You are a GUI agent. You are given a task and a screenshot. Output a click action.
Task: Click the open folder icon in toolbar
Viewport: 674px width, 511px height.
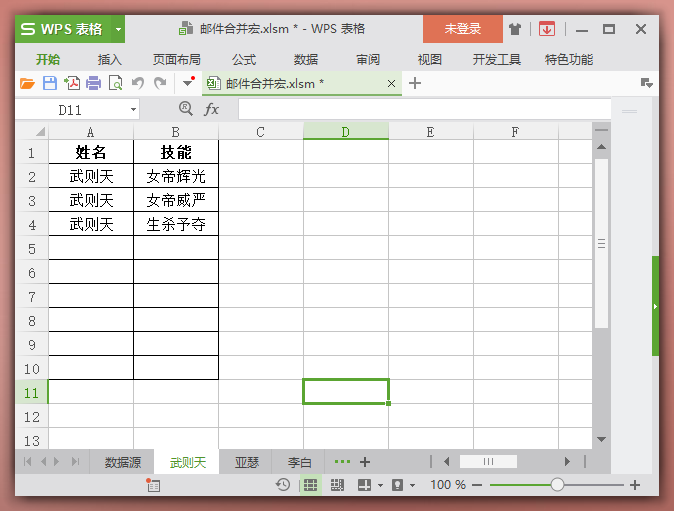[x=27, y=83]
